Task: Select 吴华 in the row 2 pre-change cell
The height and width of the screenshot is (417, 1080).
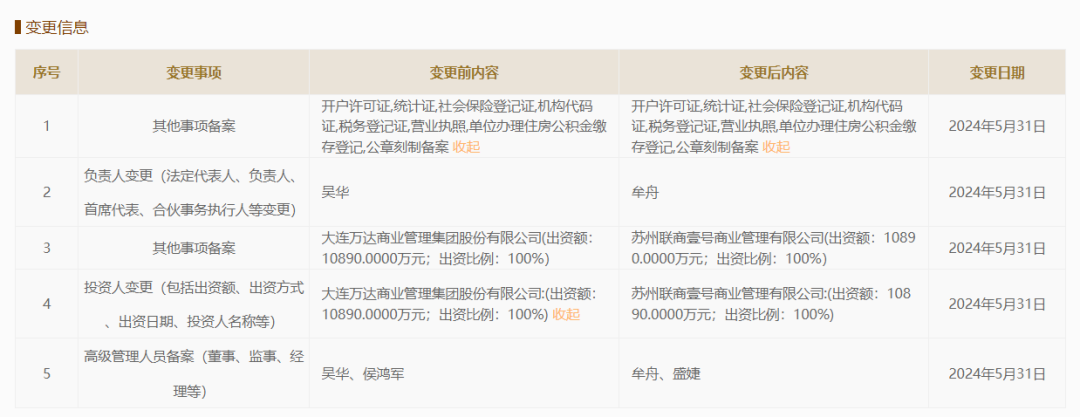Action: pyautogui.click(x=336, y=192)
